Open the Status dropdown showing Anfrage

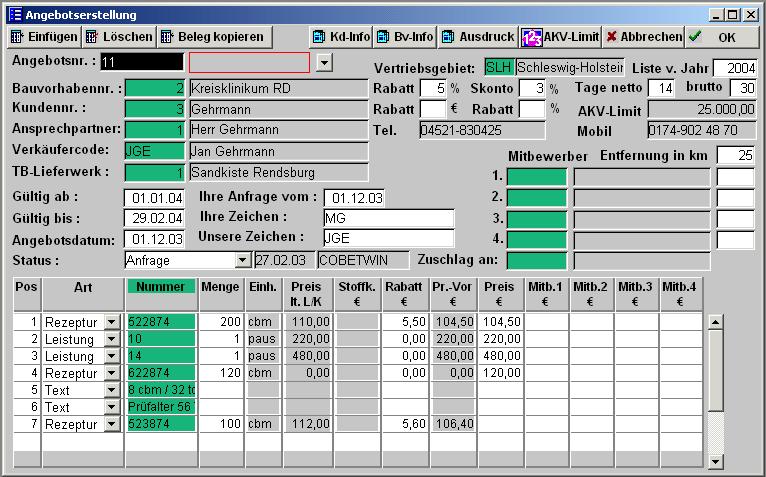tap(242, 260)
